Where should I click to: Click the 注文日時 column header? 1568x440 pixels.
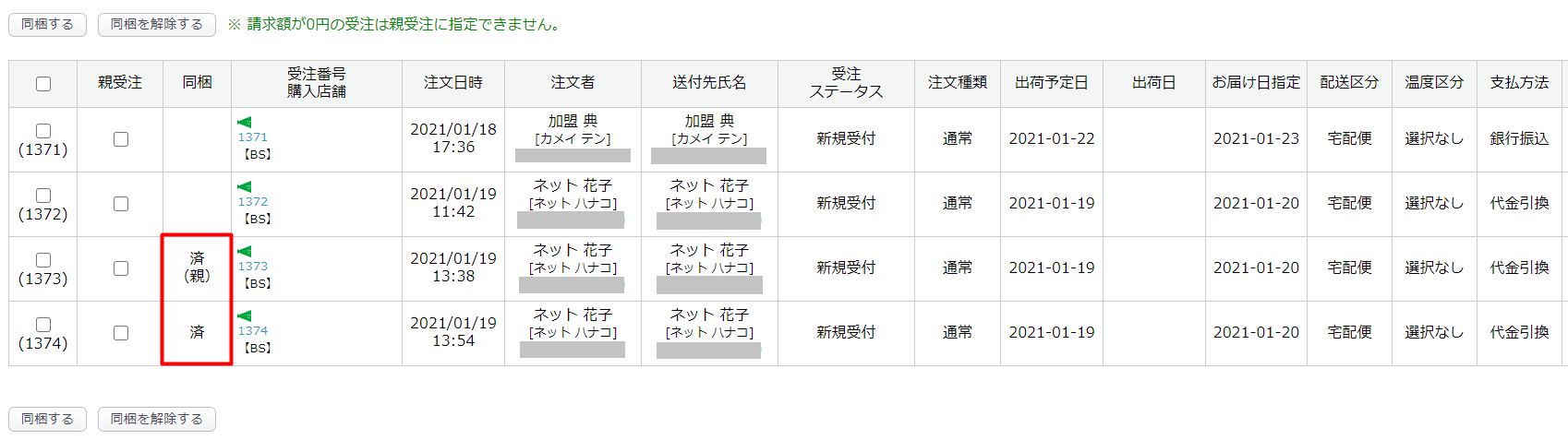[x=453, y=83]
